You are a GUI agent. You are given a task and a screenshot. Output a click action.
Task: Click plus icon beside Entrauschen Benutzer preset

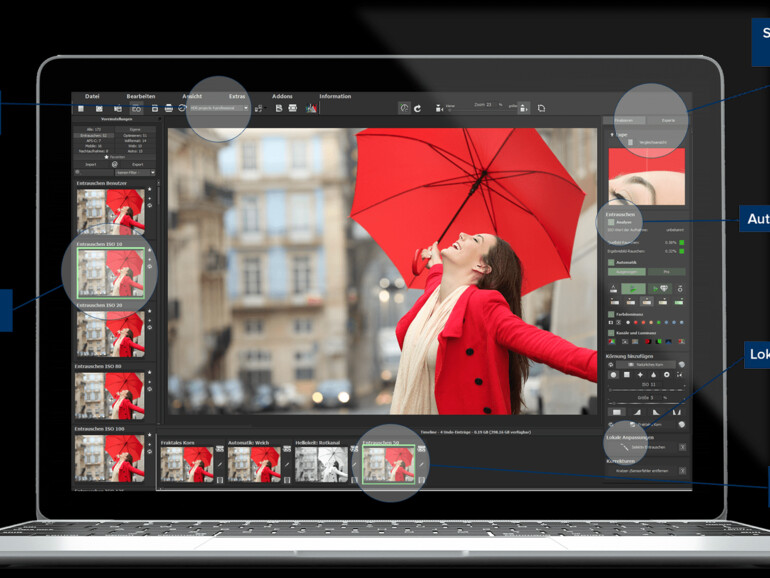(x=150, y=198)
